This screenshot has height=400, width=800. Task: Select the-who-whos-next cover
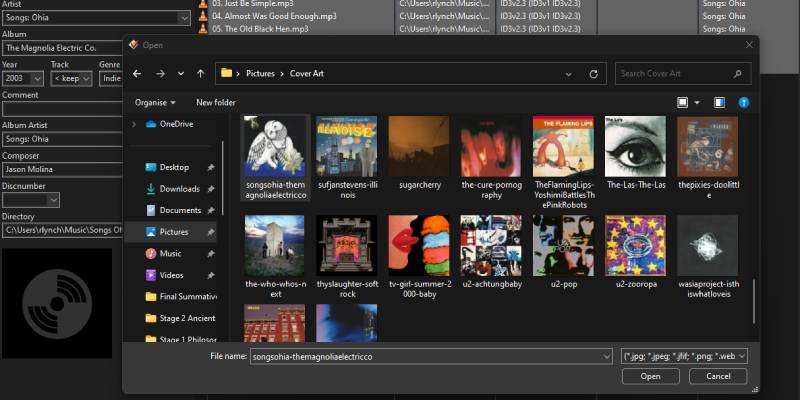[275, 246]
